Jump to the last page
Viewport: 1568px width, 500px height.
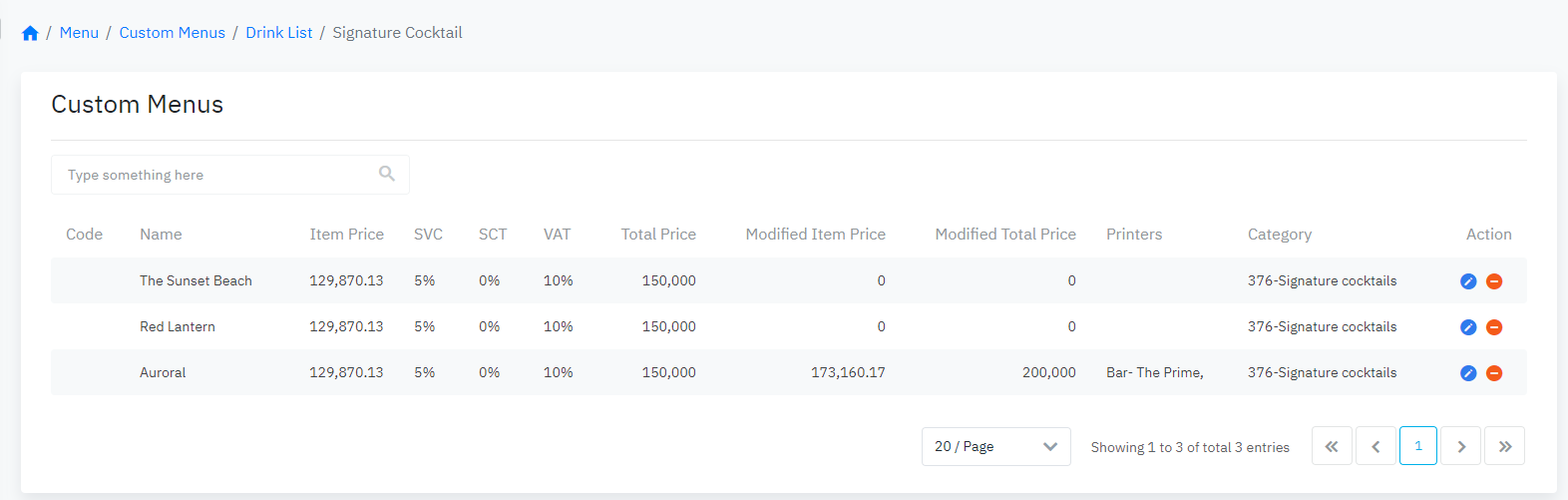[1504, 446]
